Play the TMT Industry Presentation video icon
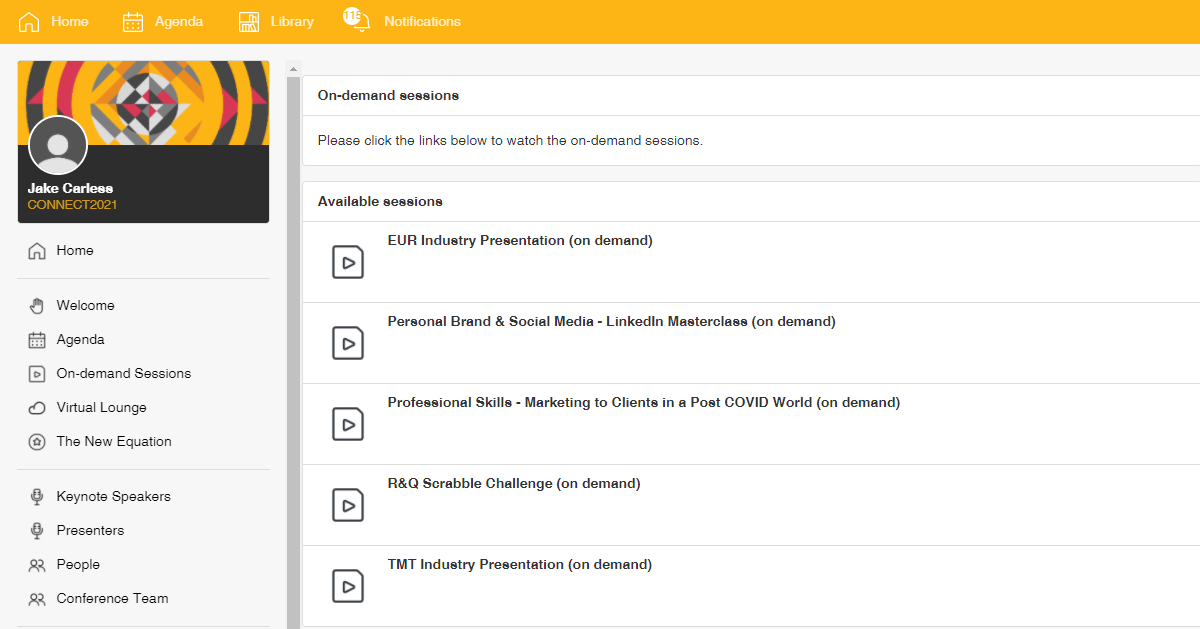 click(x=347, y=586)
